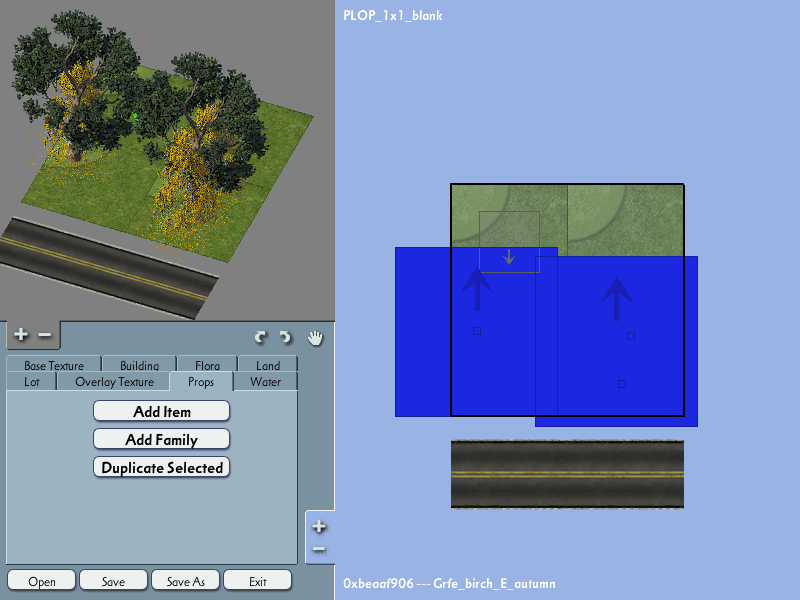Click the Save As button
The height and width of the screenshot is (600, 800).
click(x=186, y=581)
